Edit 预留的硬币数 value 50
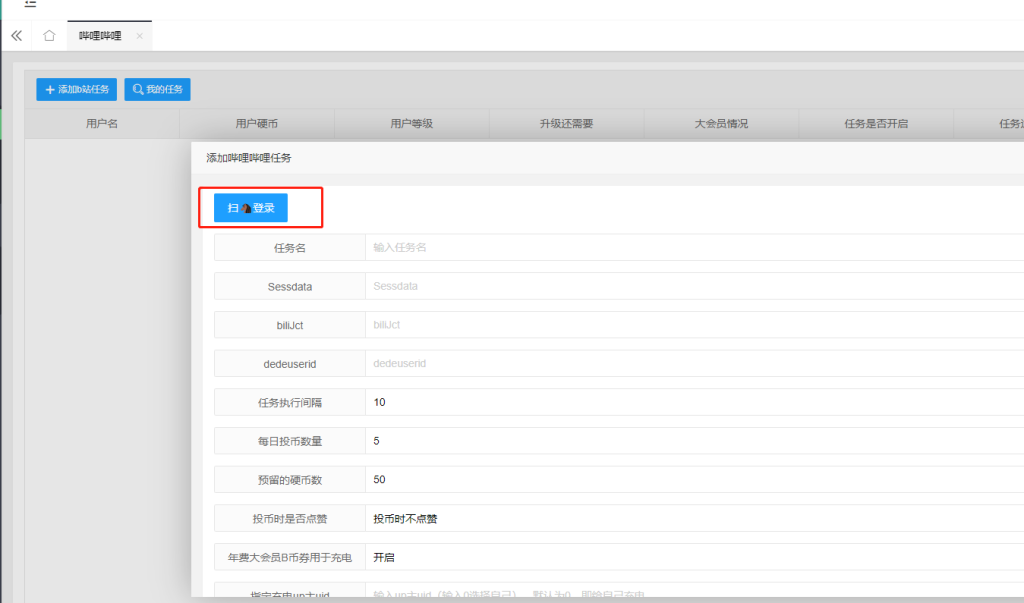Screen dimensions: 1024x603 (694, 480)
